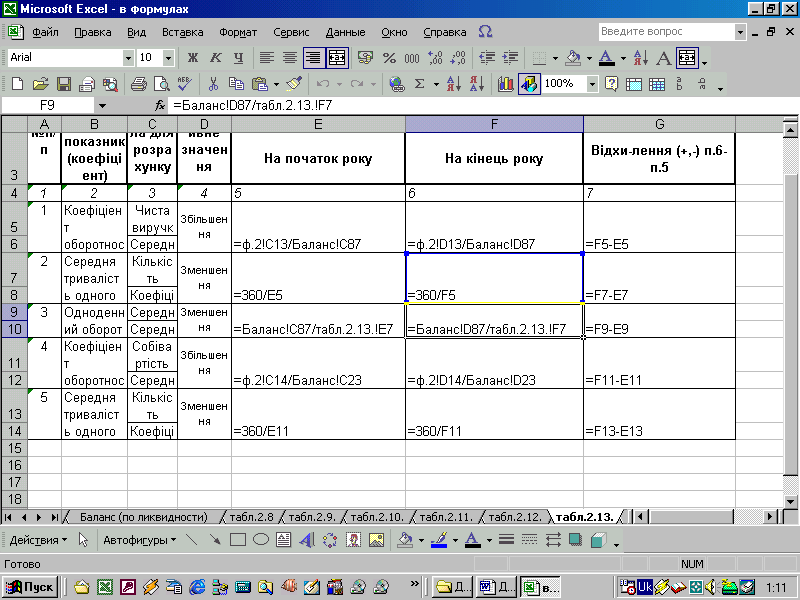Screen dimensions: 800x600
Task: Expand the paste options arrow
Action: [x=276, y=84]
